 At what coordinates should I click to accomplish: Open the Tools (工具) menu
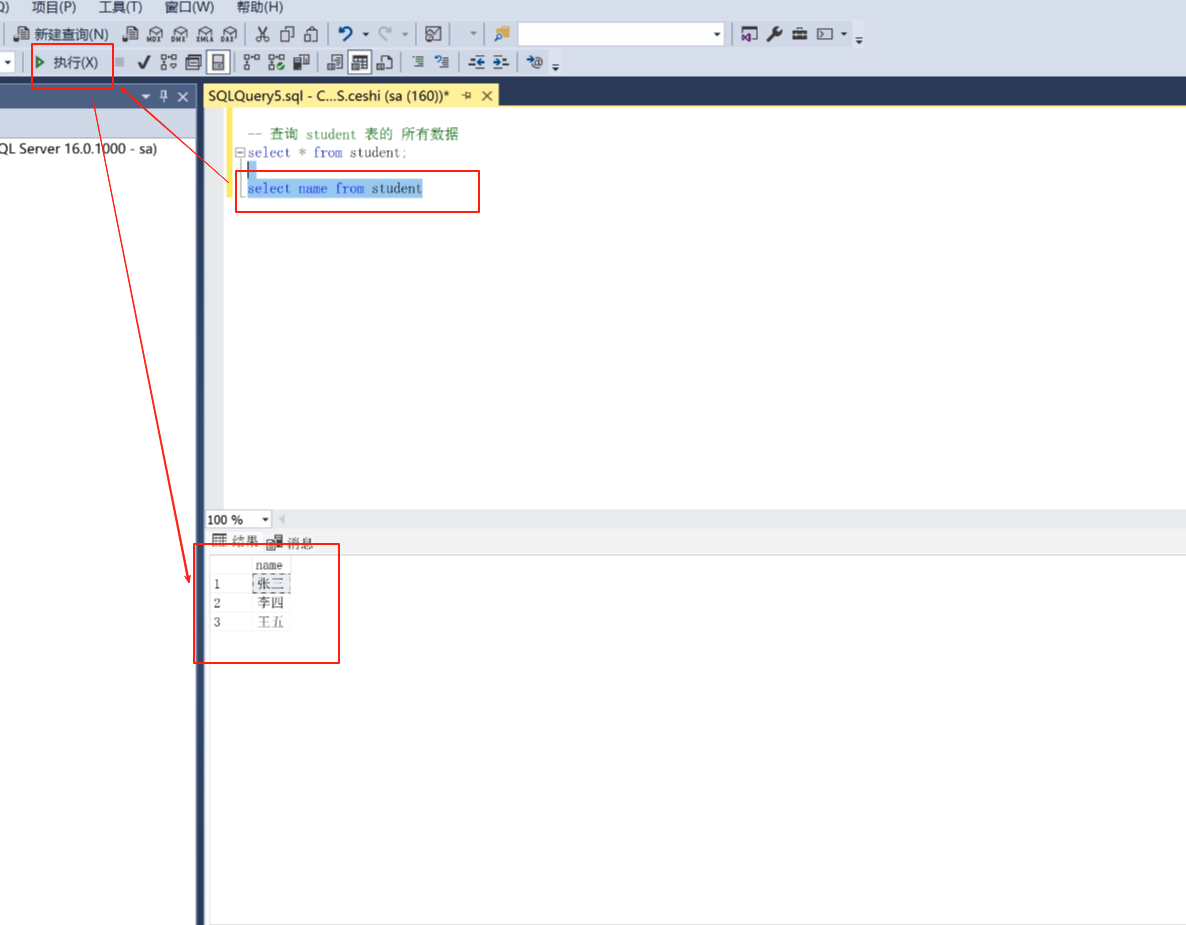coord(120,8)
